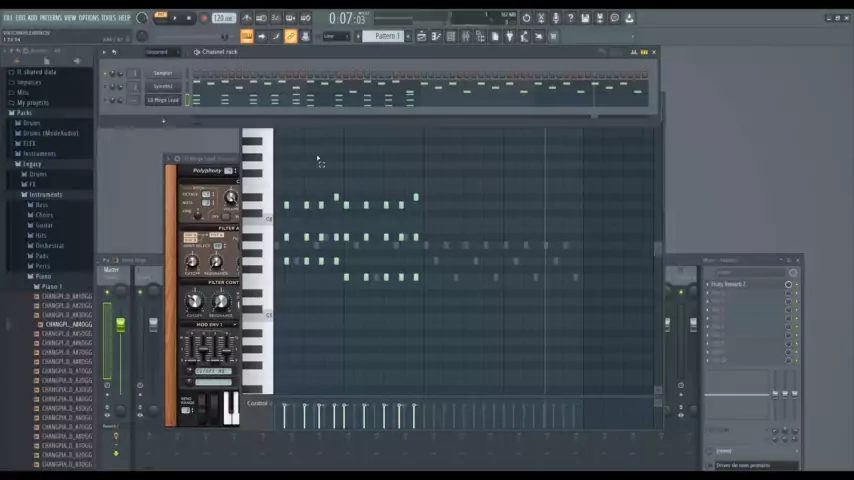The height and width of the screenshot is (480, 854).
Task: Select the LD Mega Lead channel button
Action: click(x=163, y=100)
